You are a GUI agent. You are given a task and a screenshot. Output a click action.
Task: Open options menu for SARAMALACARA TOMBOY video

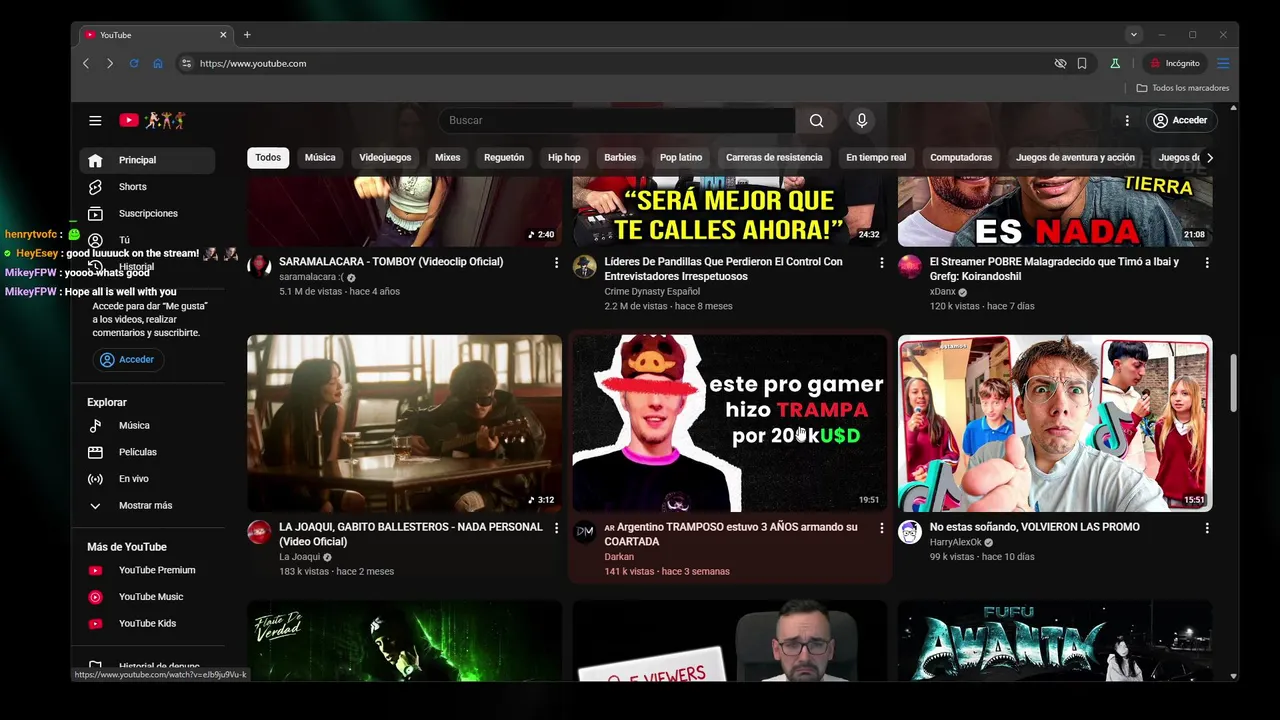coord(556,262)
